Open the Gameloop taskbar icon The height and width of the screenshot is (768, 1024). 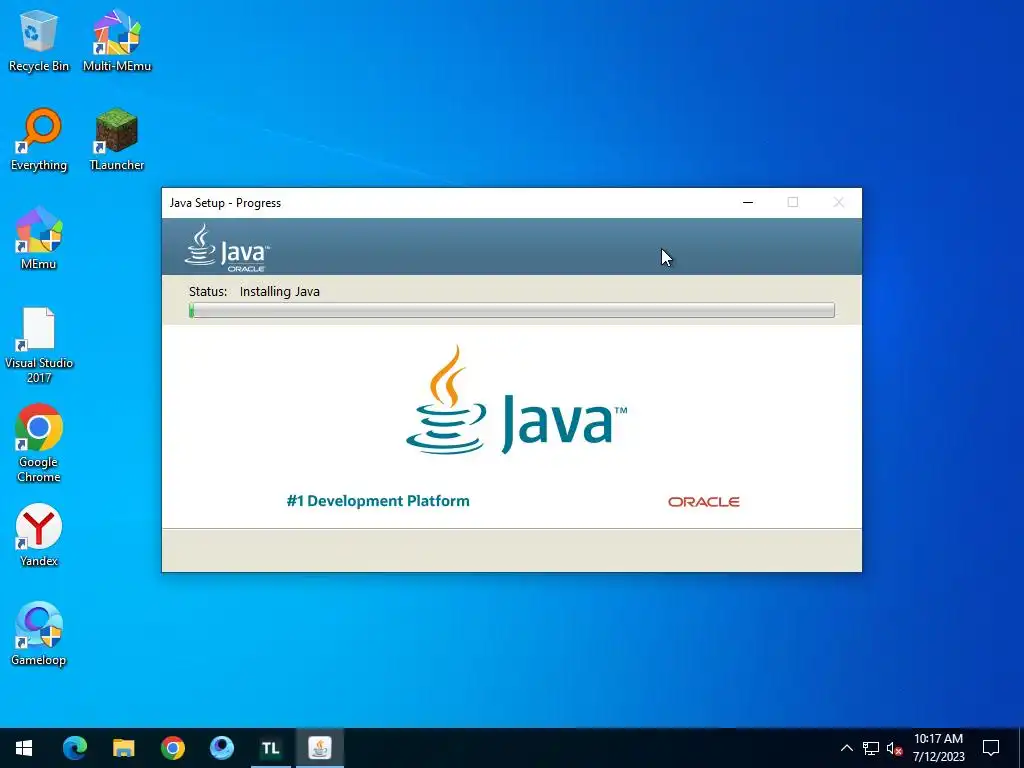click(x=221, y=748)
